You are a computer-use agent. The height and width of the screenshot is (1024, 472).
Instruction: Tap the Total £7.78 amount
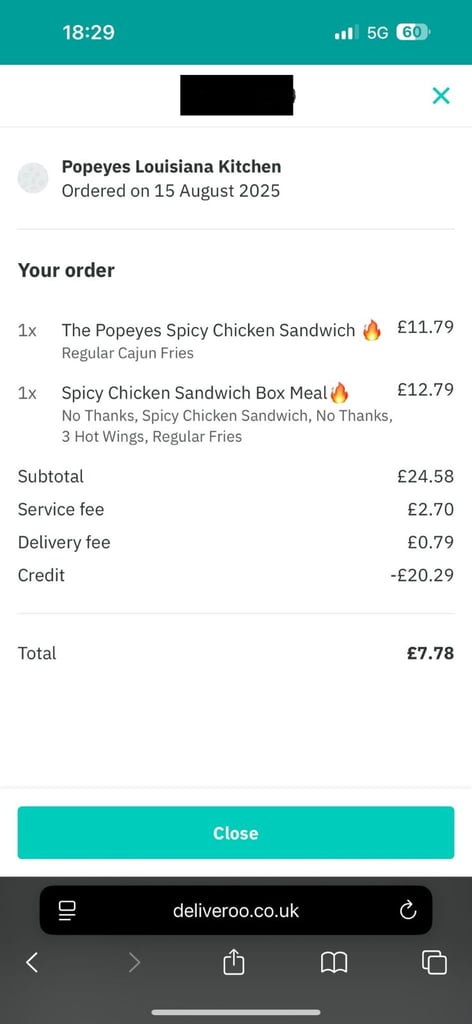click(430, 653)
